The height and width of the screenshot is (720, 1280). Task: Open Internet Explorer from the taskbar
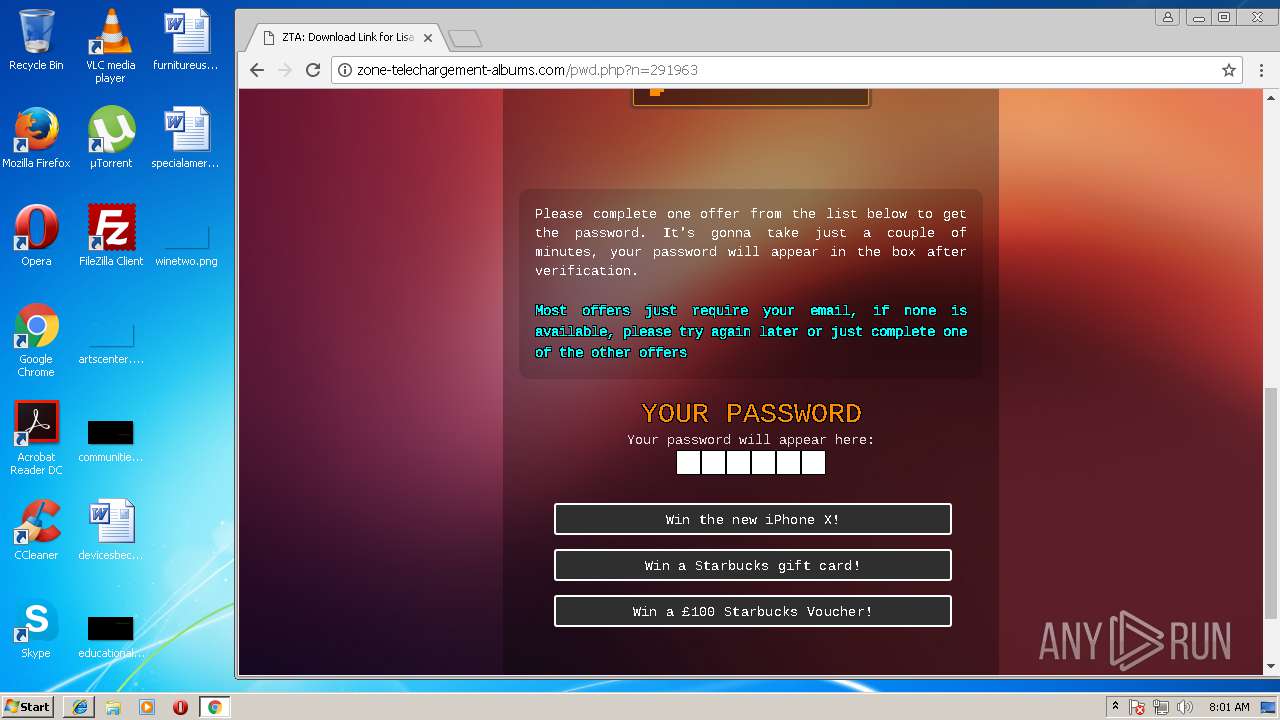[x=79, y=707]
